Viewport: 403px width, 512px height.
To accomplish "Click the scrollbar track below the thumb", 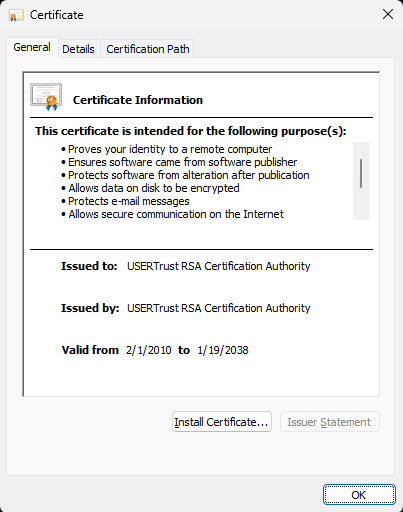I will point(361,204).
